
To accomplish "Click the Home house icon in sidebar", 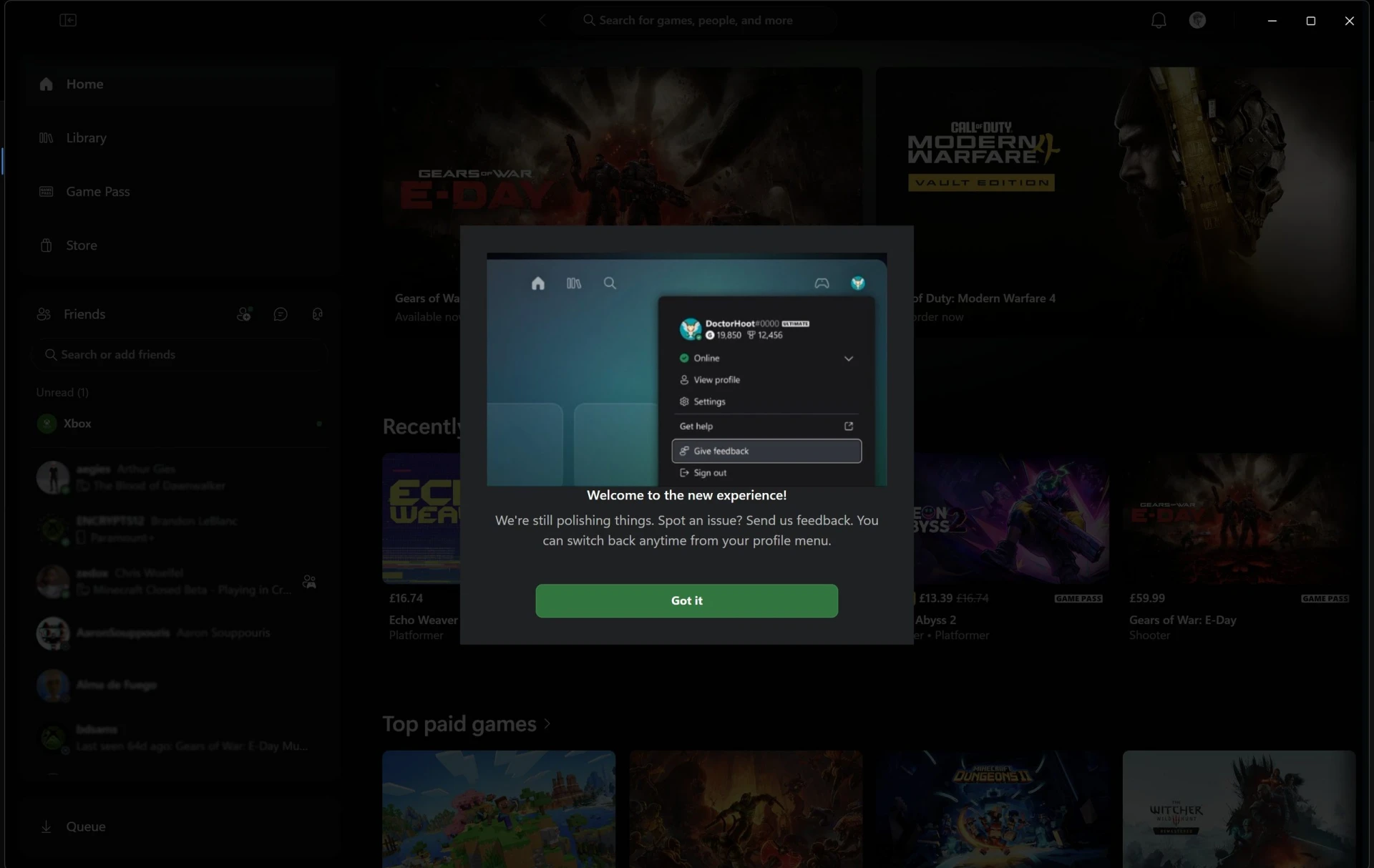I will click(x=47, y=84).
